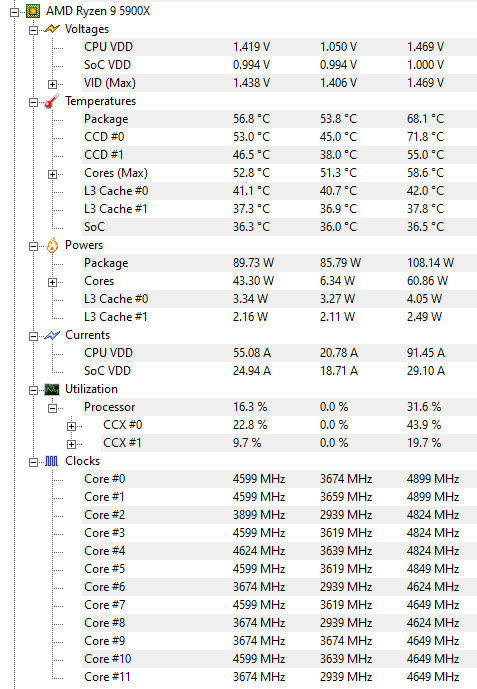Screen dimensions: 477x689
Task: Expand the VID (Max) voltage node
Action: click(x=52, y=84)
